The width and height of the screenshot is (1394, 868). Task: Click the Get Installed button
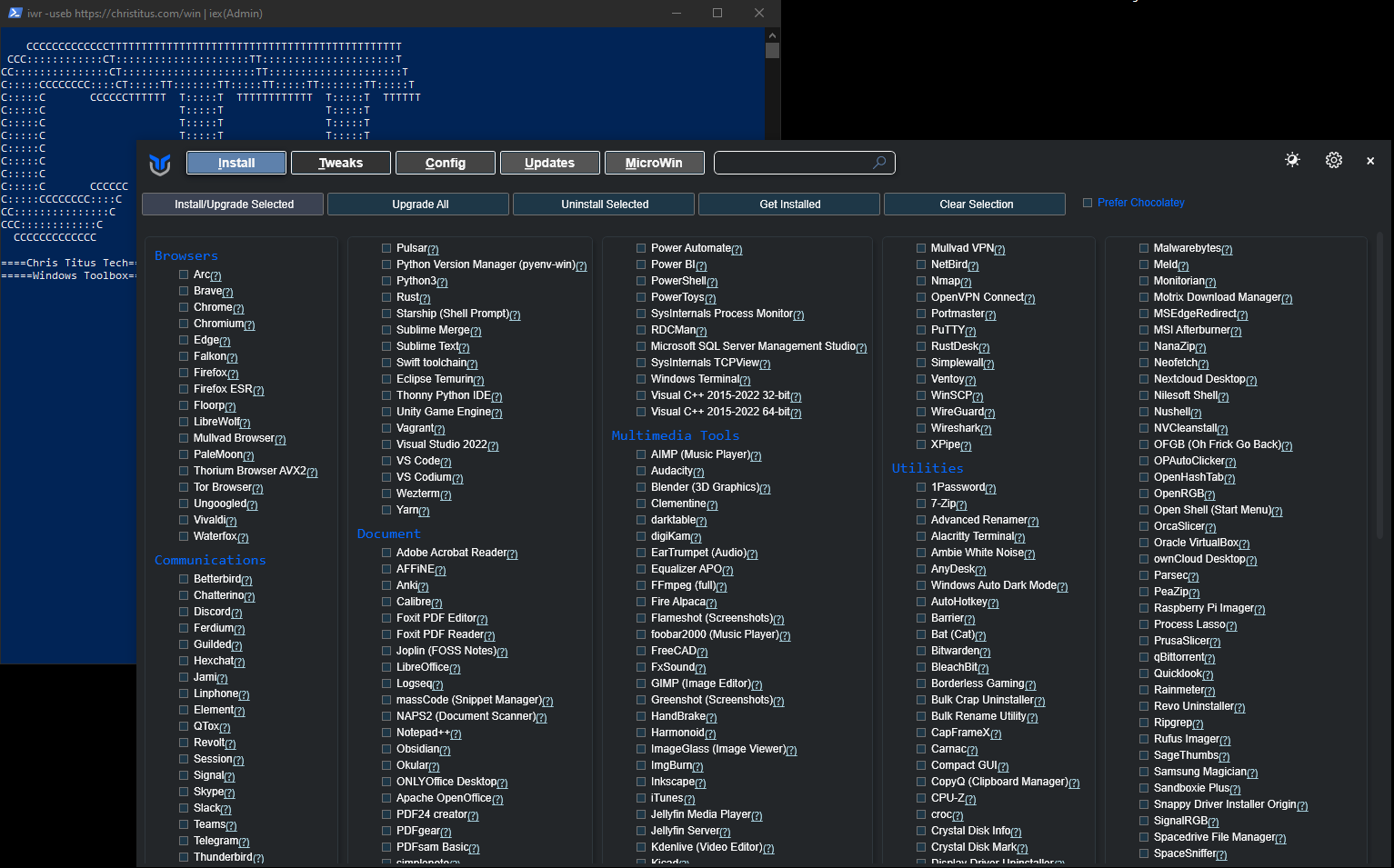click(790, 205)
